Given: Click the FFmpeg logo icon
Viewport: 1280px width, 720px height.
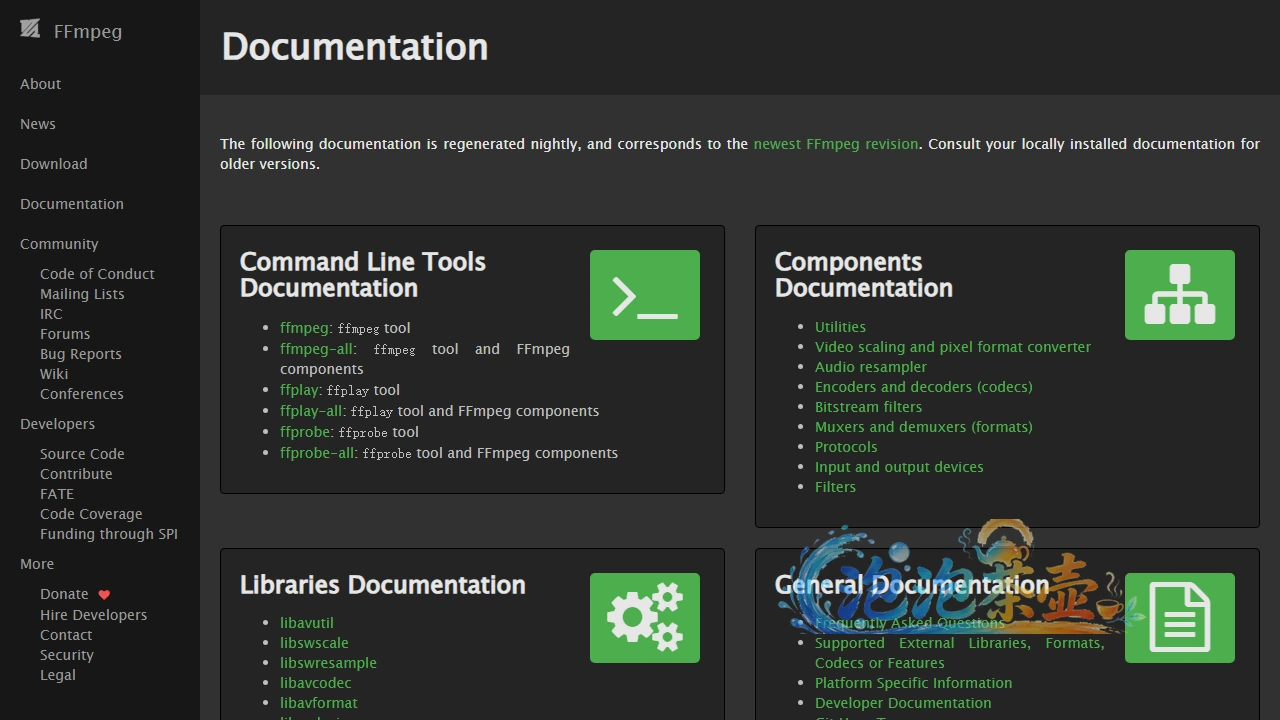Looking at the screenshot, I should [30, 30].
